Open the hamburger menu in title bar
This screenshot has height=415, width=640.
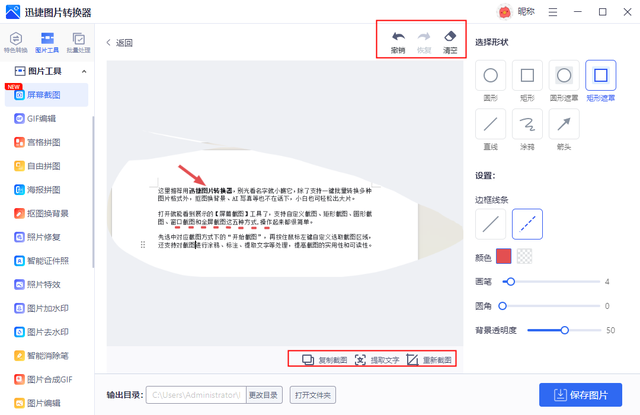pos(553,12)
